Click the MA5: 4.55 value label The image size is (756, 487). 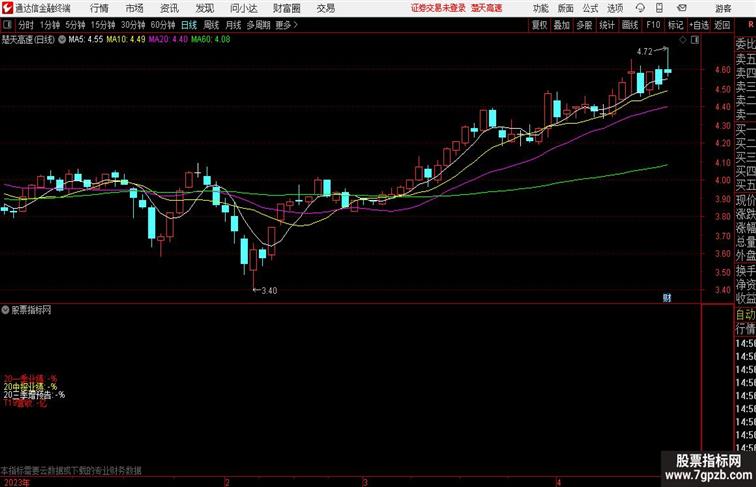[x=85, y=40]
